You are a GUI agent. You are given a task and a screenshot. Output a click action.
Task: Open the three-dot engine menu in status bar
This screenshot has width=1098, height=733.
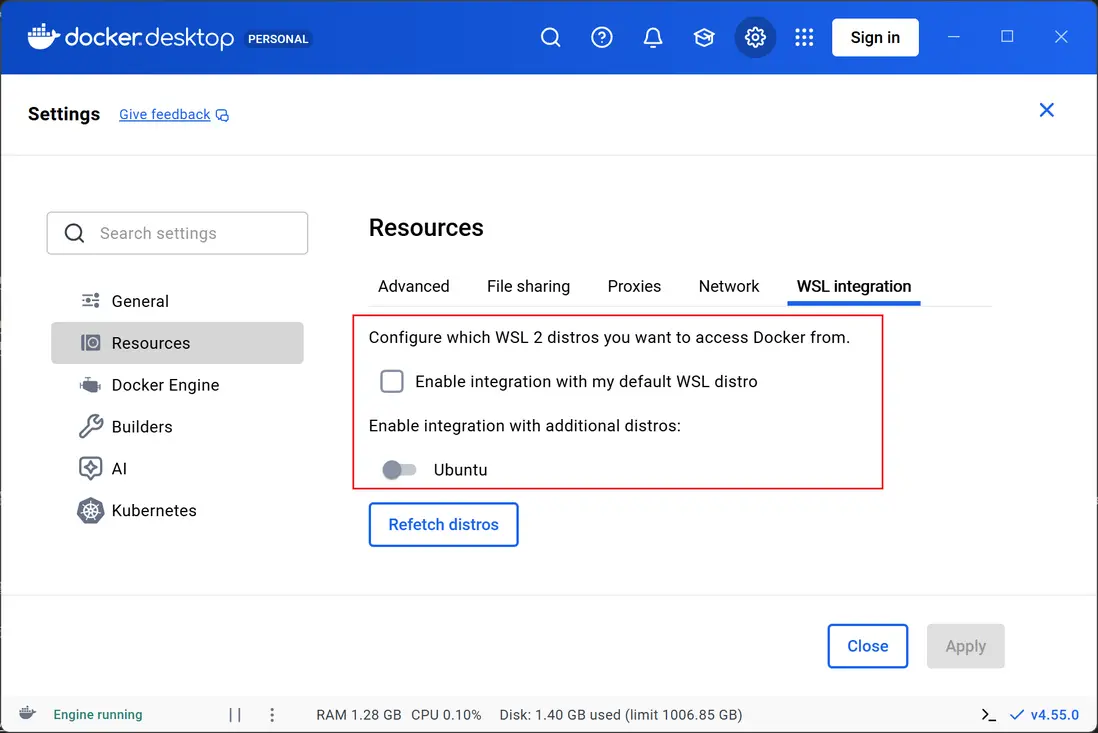tap(272, 714)
